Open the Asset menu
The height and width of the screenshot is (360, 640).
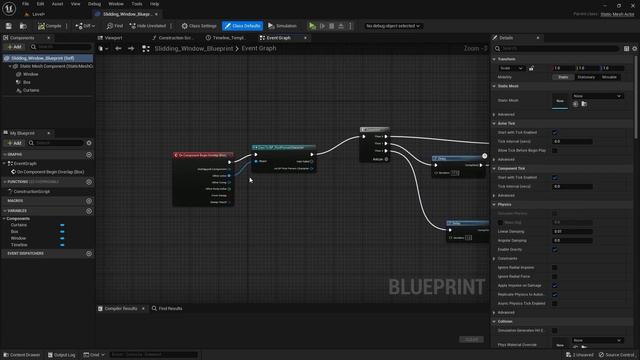[x=57, y=4]
